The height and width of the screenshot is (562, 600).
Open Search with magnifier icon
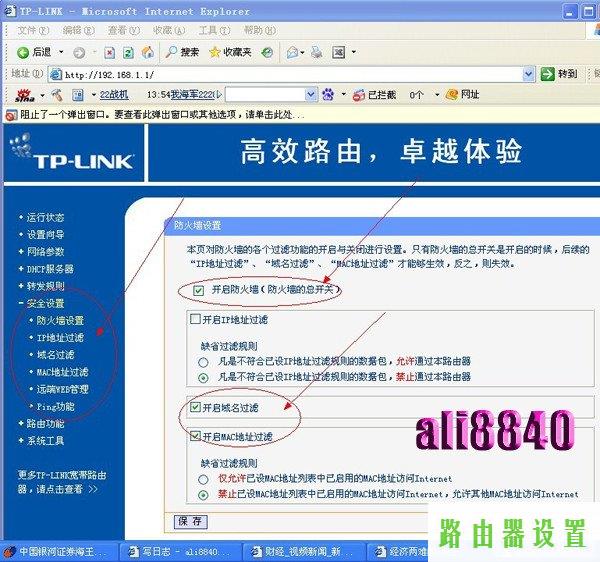coord(171,52)
